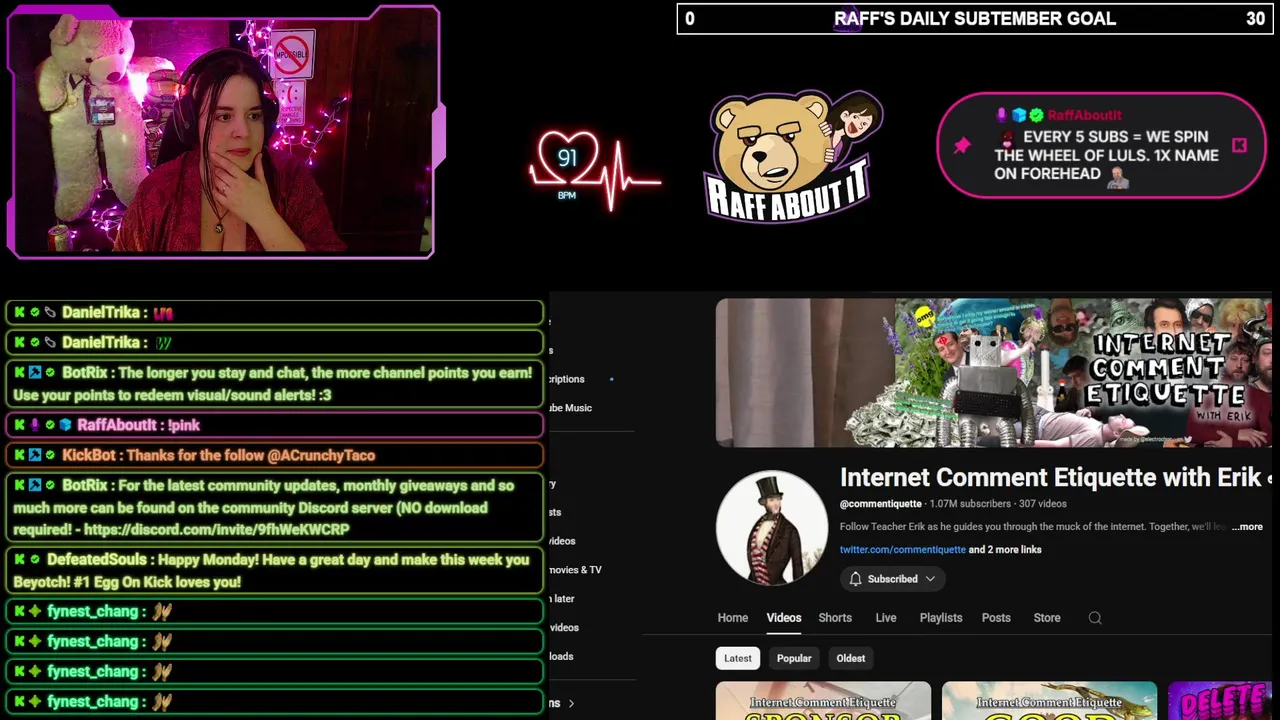Click the old-man emote after FOREHEAD
This screenshot has width=1280, height=720.
pyautogui.click(x=1117, y=177)
